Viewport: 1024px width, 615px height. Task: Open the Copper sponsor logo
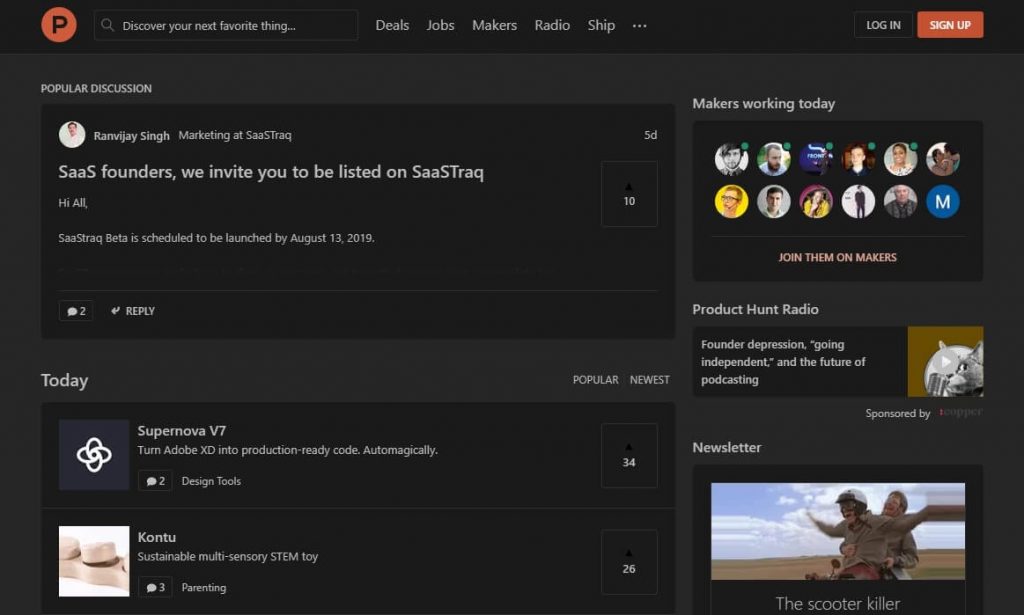point(960,412)
